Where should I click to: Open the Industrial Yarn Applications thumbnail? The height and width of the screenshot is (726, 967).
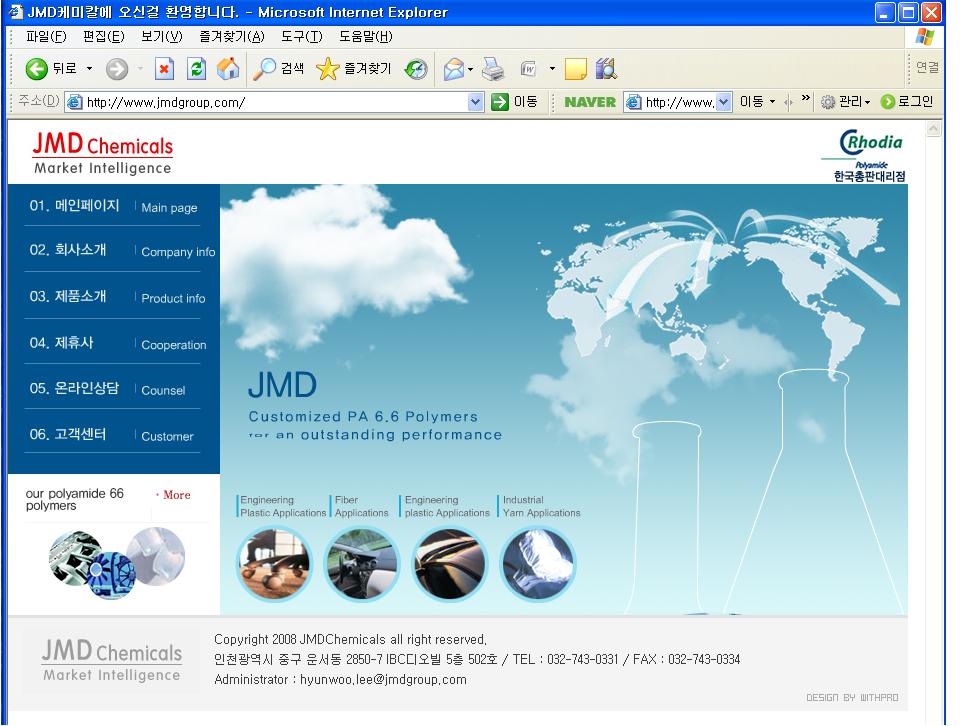pos(538,564)
